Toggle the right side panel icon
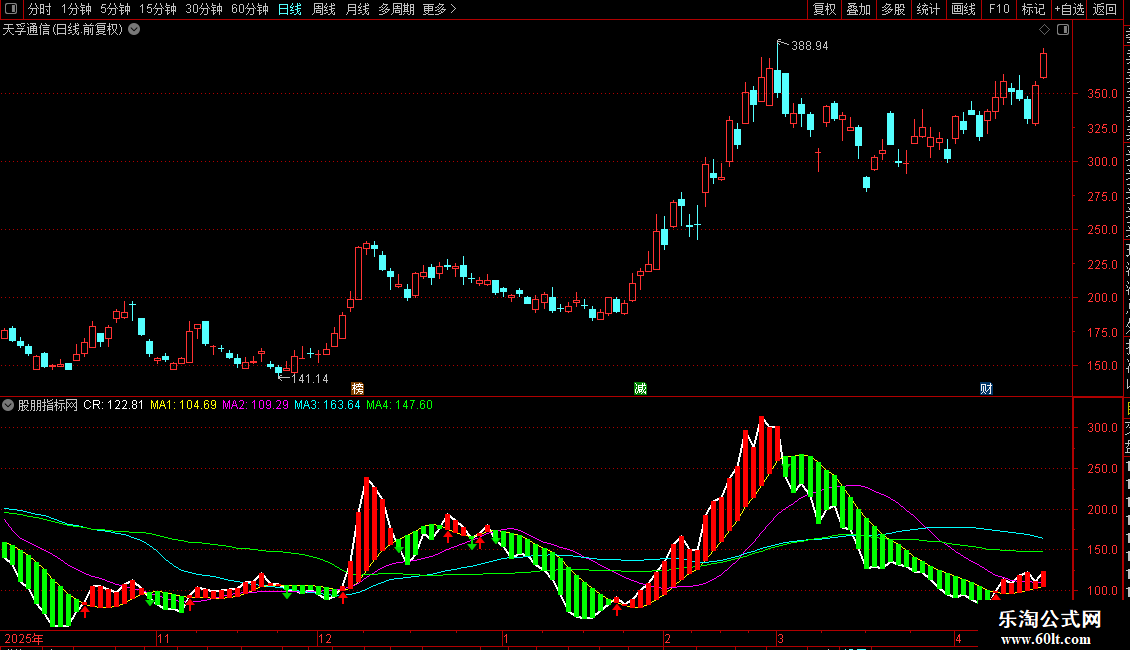 [1063, 30]
